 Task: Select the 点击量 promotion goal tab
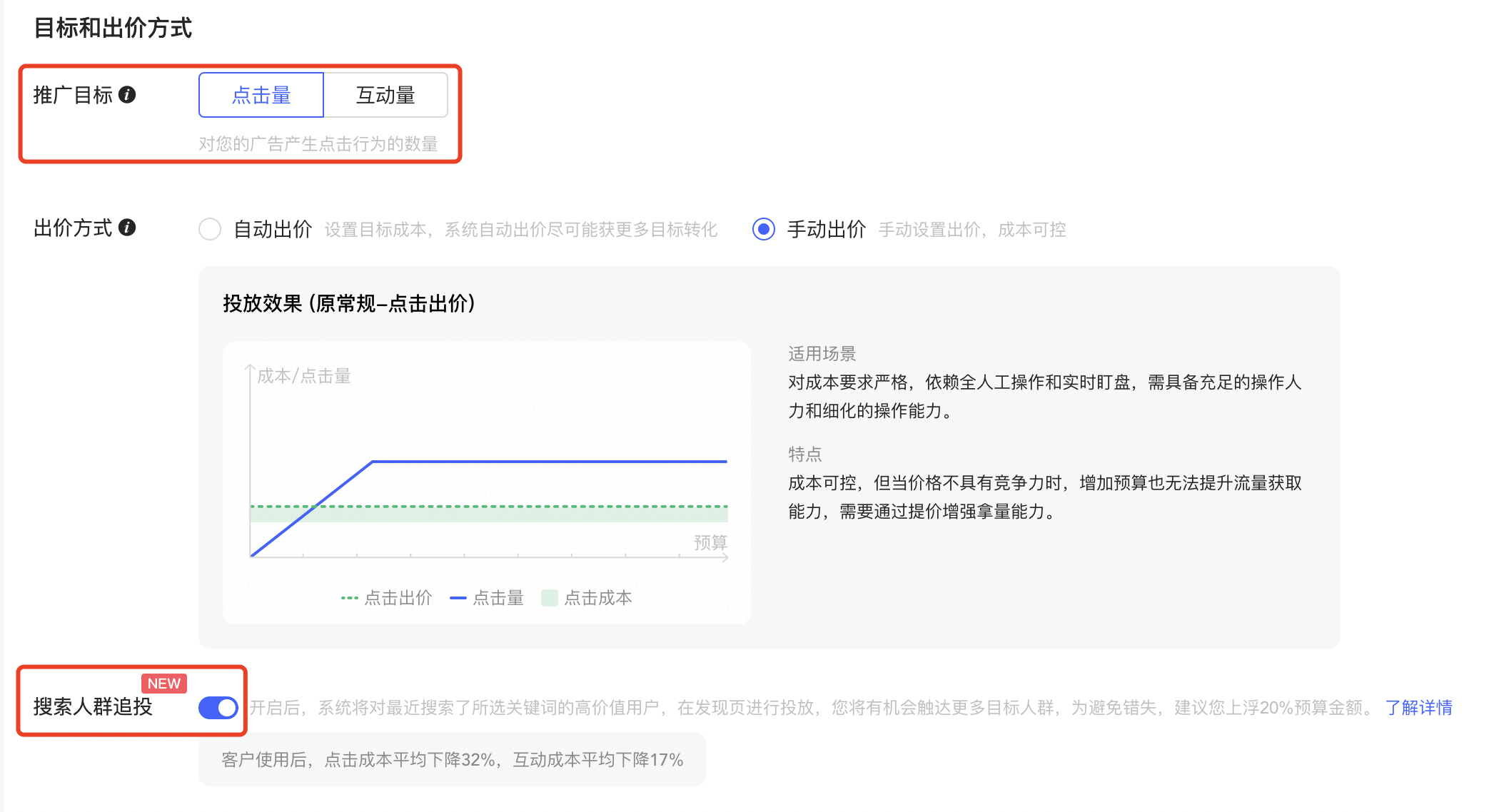coord(261,94)
